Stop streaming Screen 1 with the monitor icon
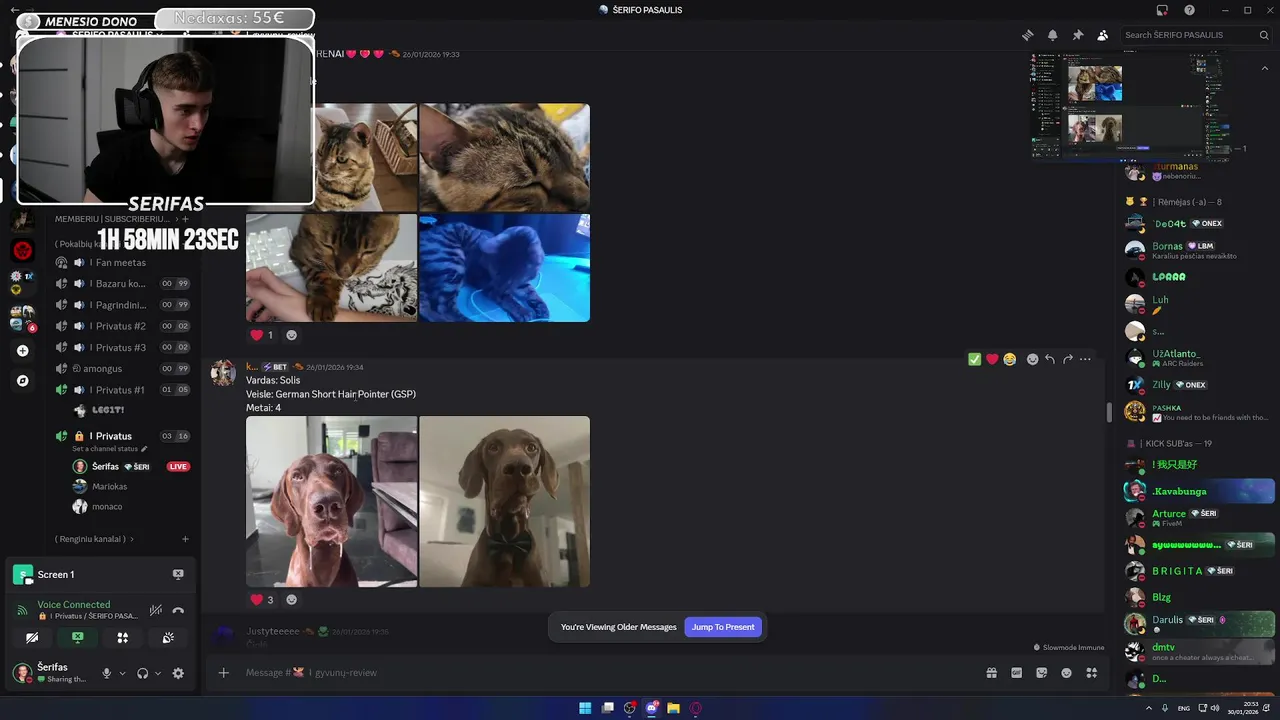 (178, 574)
